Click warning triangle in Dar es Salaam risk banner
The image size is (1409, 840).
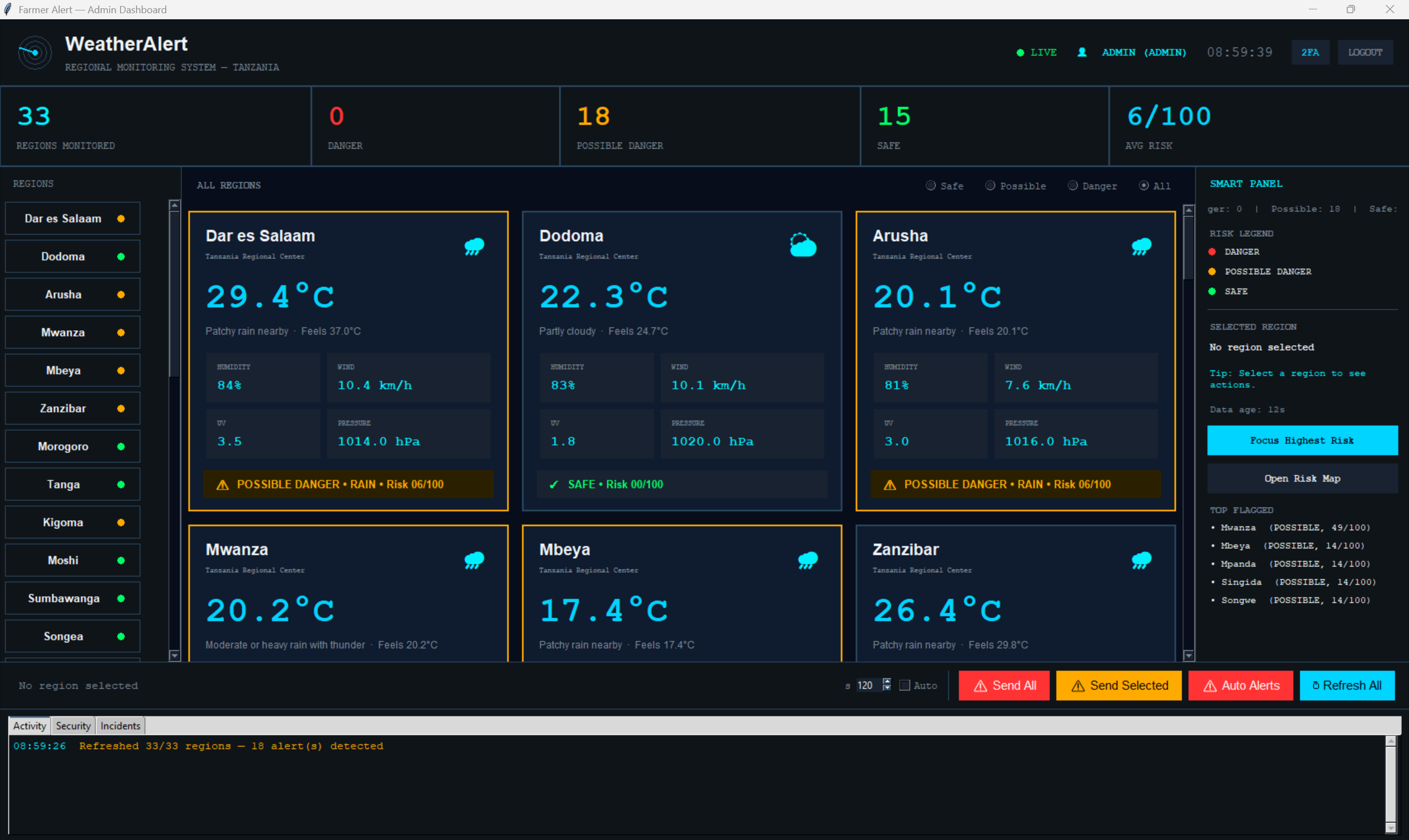point(222,485)
